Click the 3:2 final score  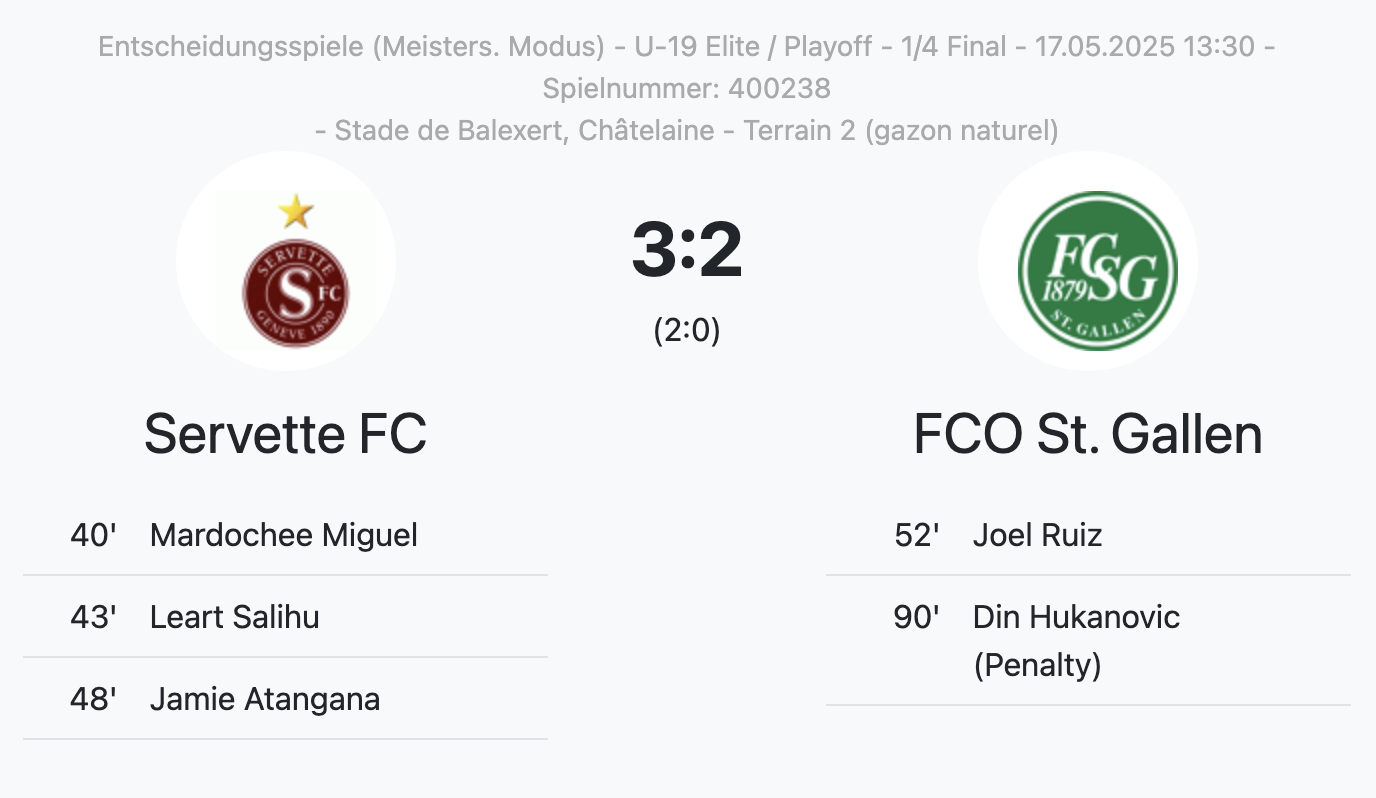(687, 250)
